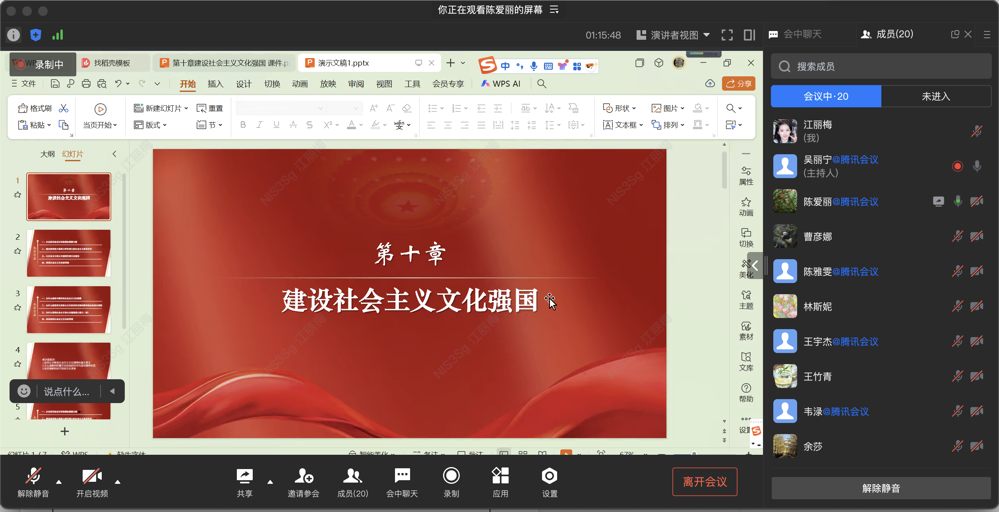The image size is (999, 512).
Task: Switch to 会中聊天 panel tab
Action: click(x=795, y=34)
